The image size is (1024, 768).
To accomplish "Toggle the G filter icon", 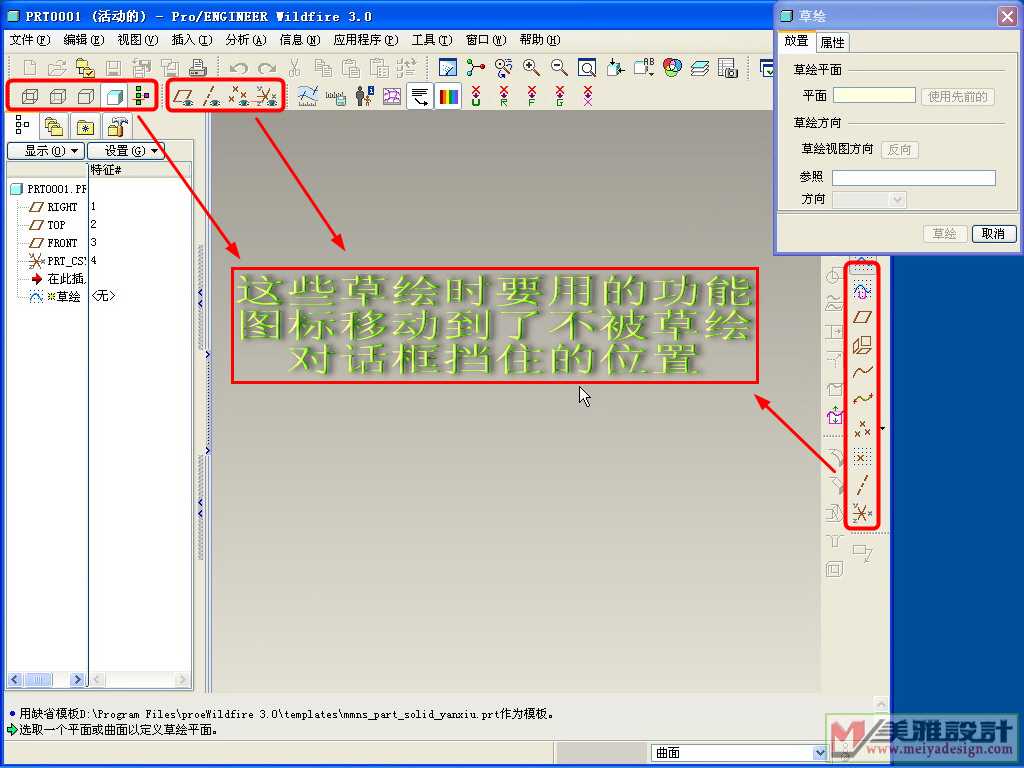I will pyautogui.click(x=560, y=97).
